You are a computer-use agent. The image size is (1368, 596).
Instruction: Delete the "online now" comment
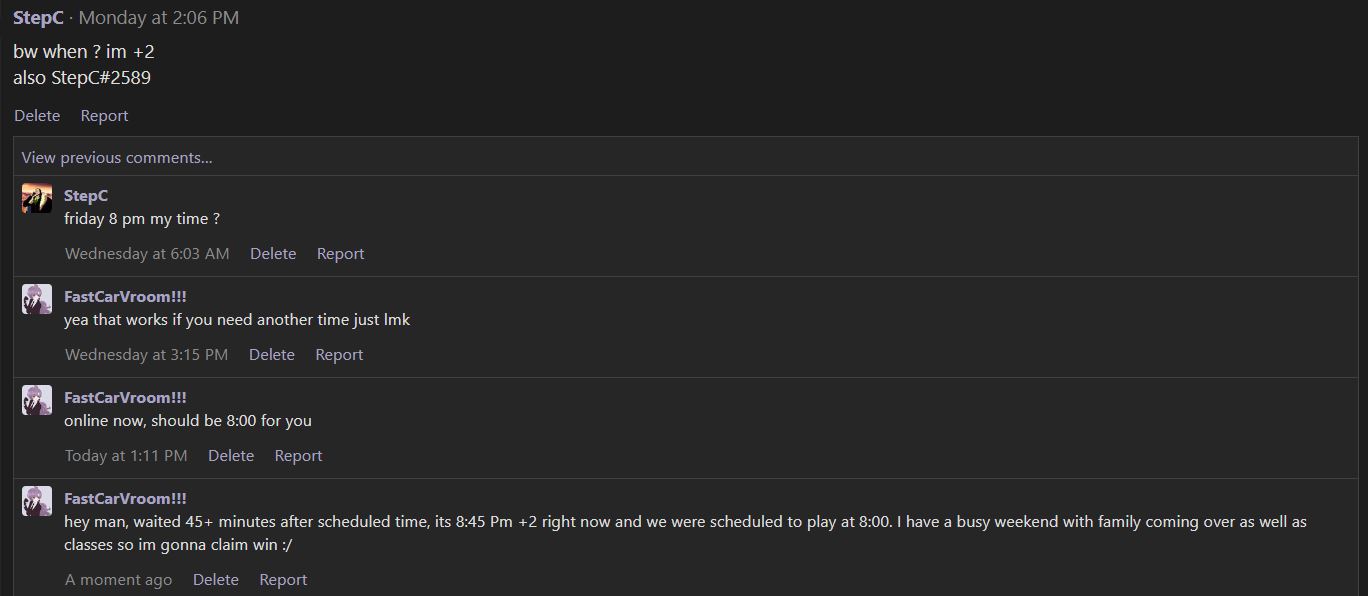(231, 456)
